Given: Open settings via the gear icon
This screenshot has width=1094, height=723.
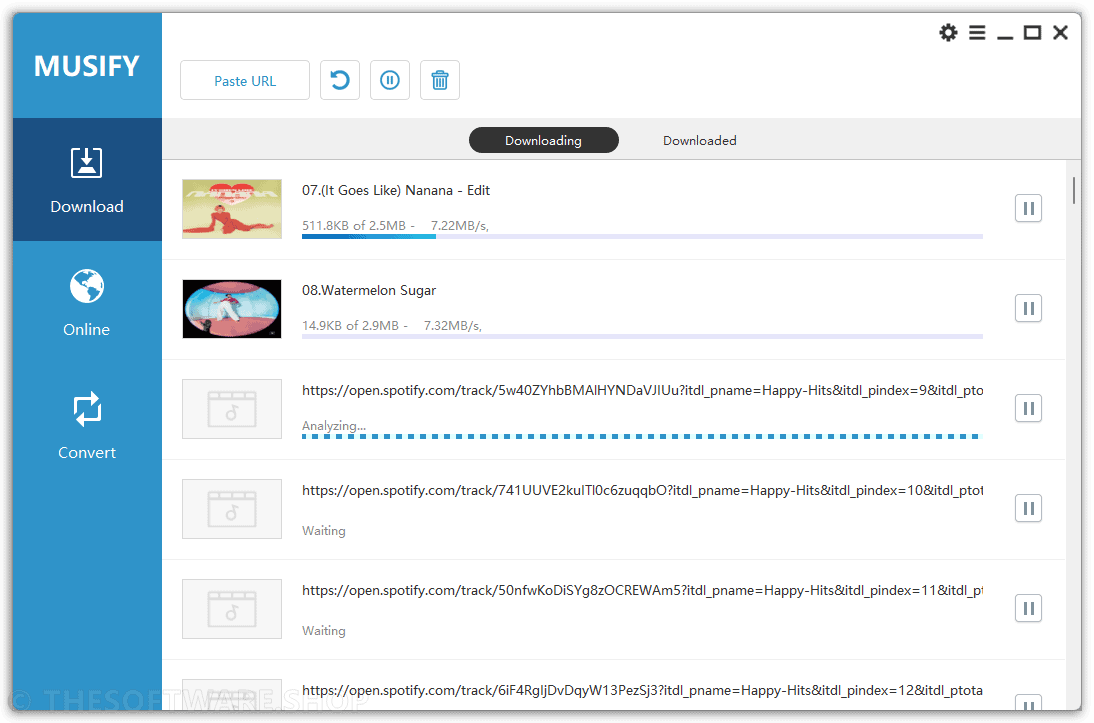Looking at the screenshot, I should click(x=947, y=32).
